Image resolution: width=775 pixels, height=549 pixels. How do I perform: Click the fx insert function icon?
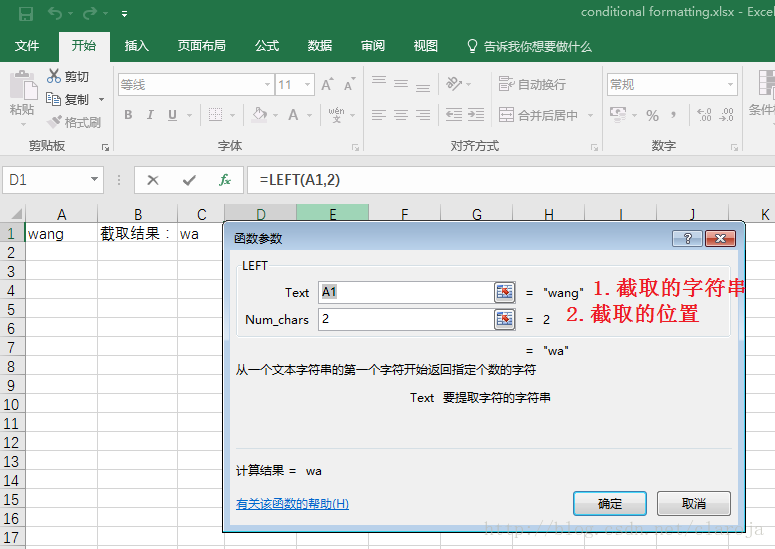click(x=225, y=180)
